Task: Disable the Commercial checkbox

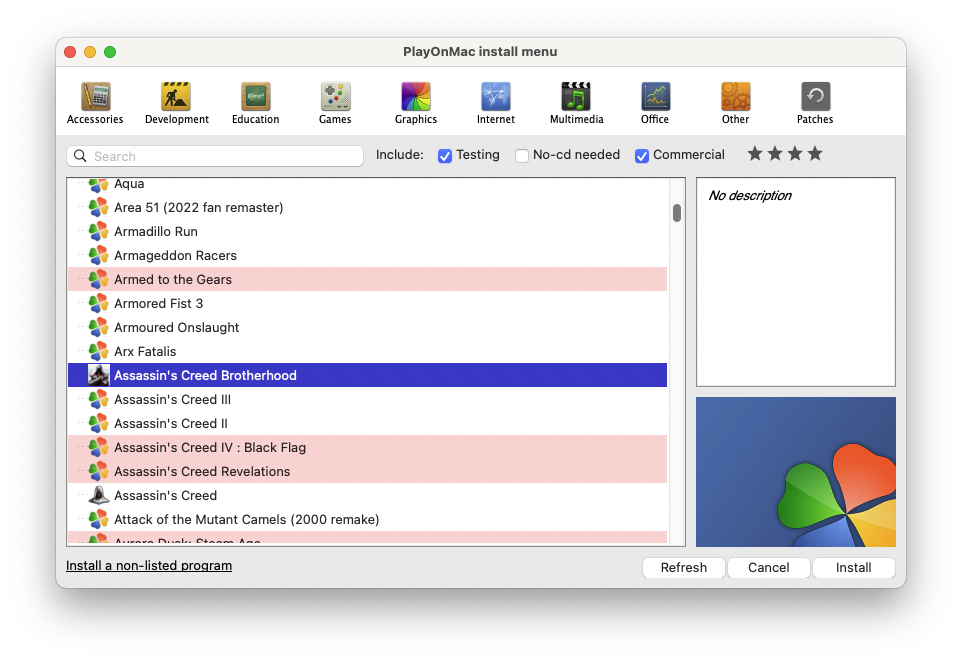Action: (x=642, y=156)
